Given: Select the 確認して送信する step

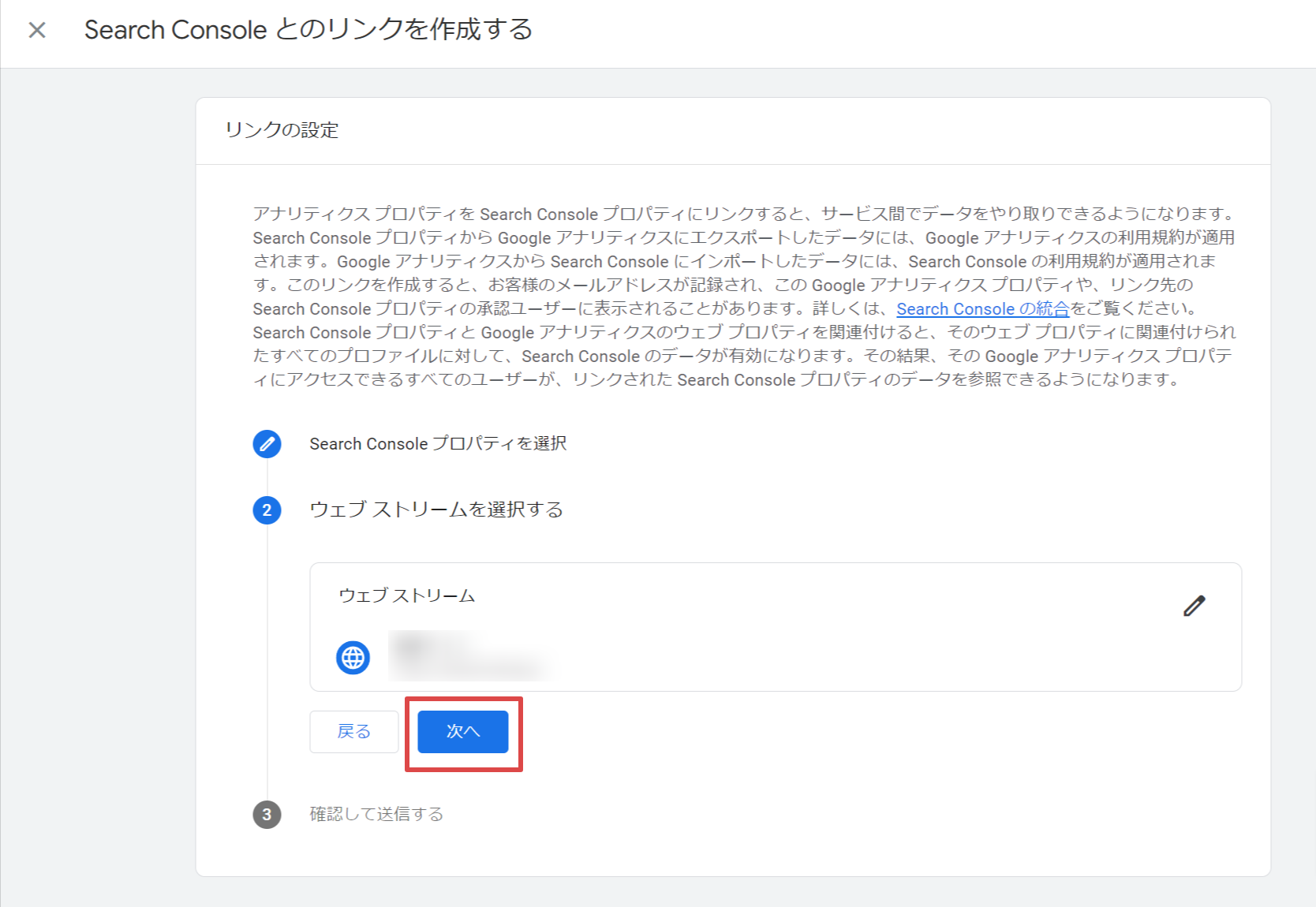Looking at the screenshot, I should coord(376,814).
